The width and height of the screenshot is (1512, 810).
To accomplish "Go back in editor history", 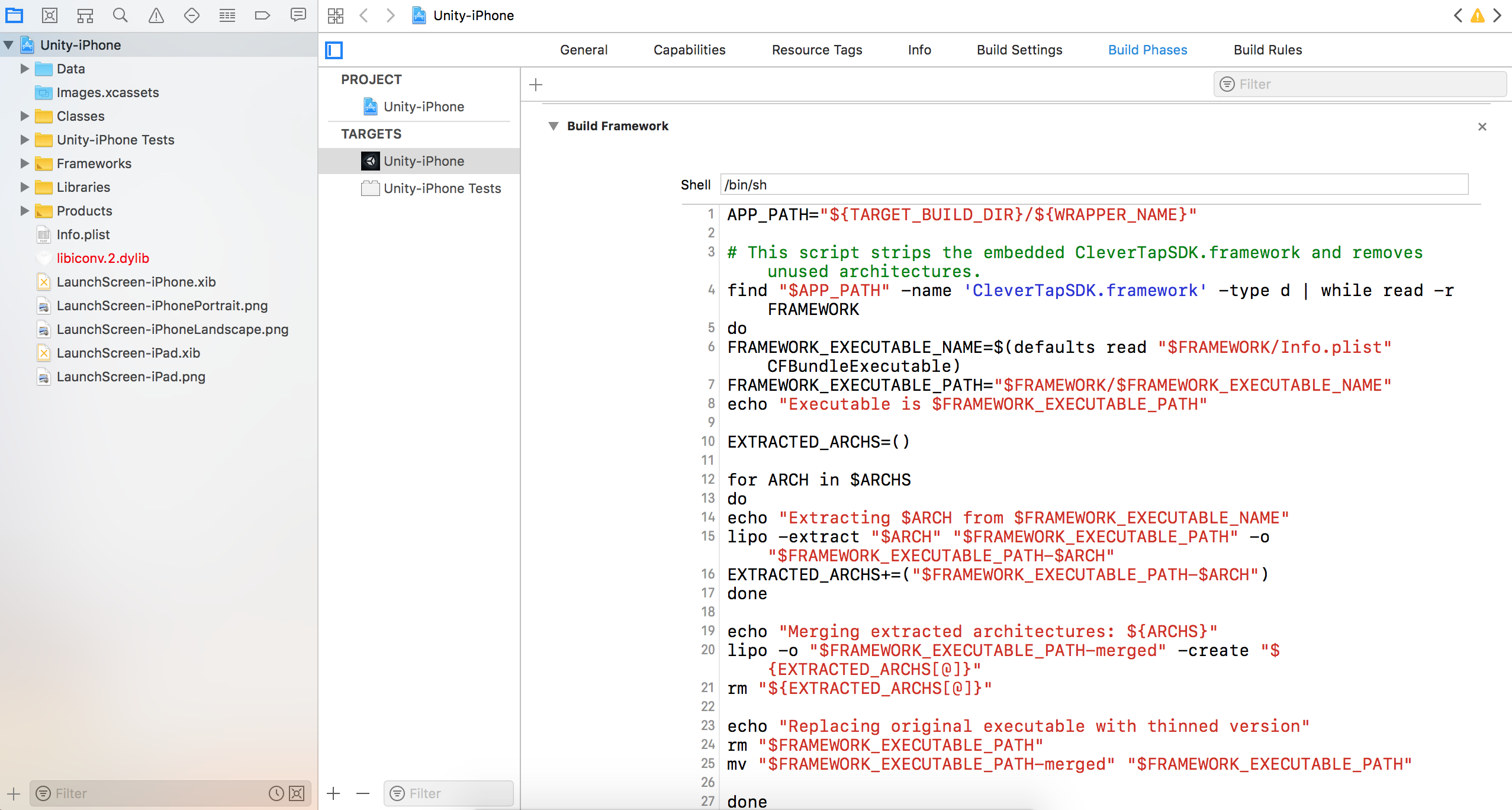I will (363, 15).
